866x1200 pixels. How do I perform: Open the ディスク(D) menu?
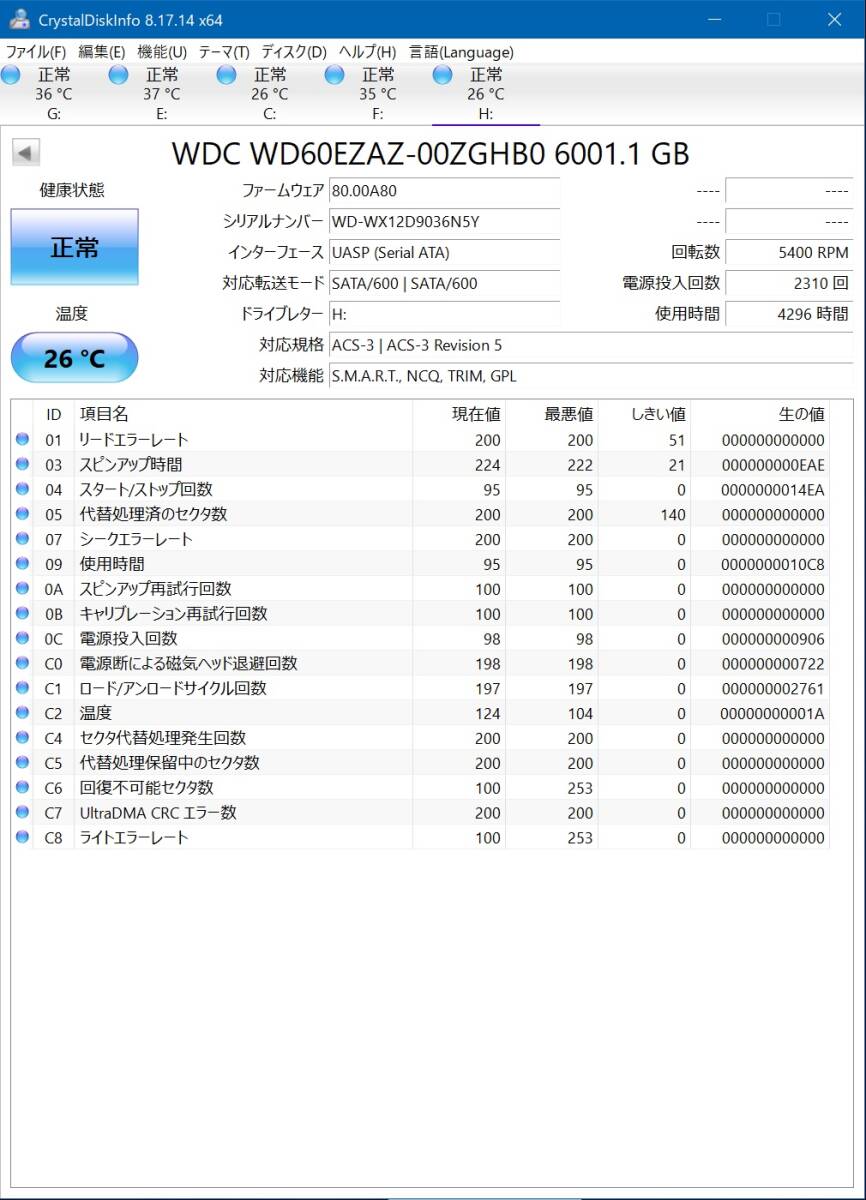coord(294,52)
